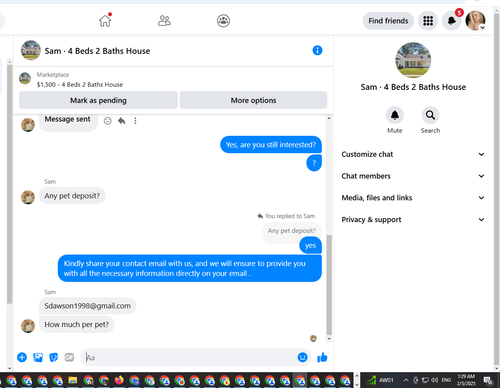Open the GIF picker icon
The image size is (500, 388).
tap(69, 357)
